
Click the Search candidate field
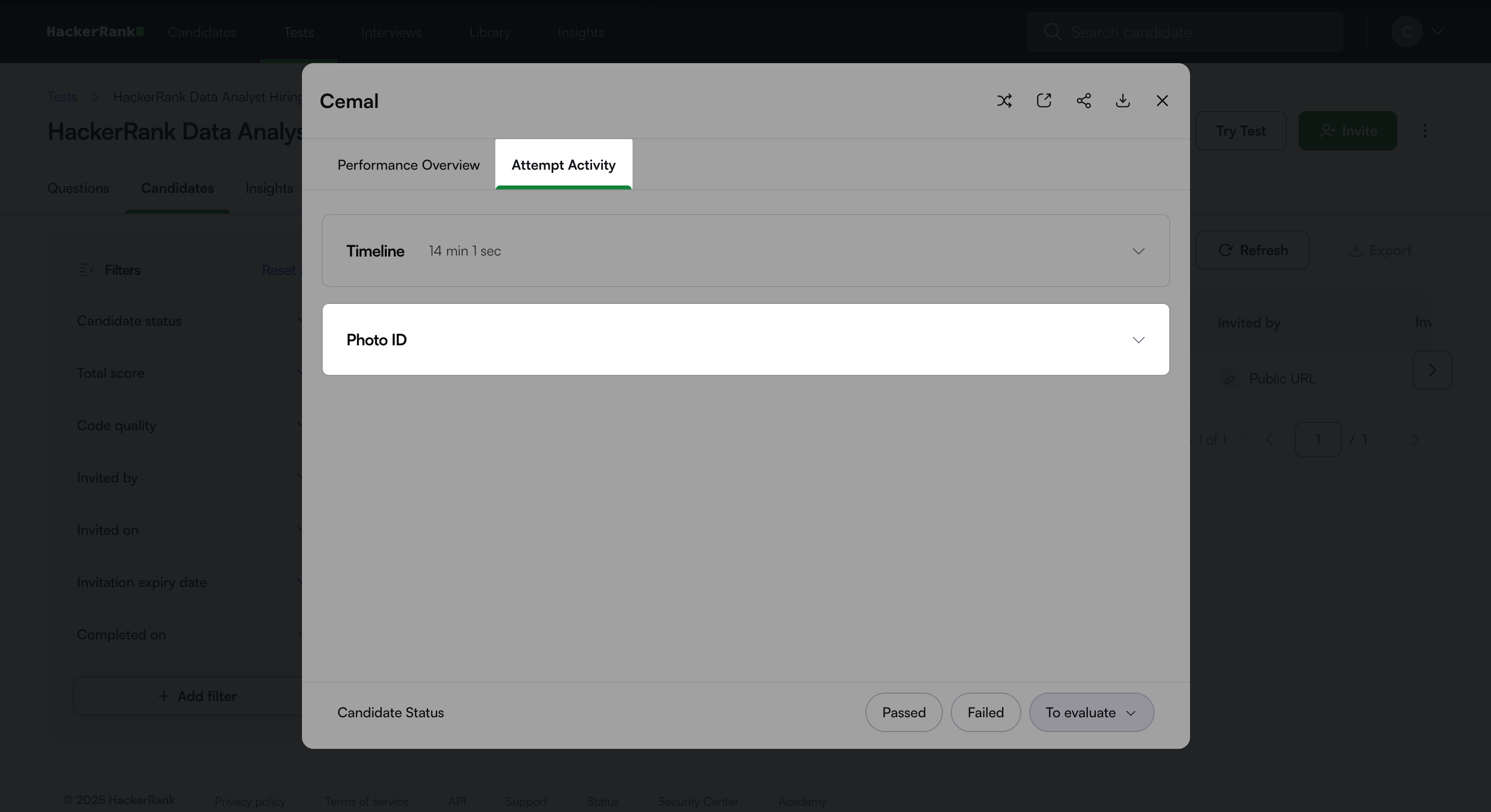pos(1184,32)
